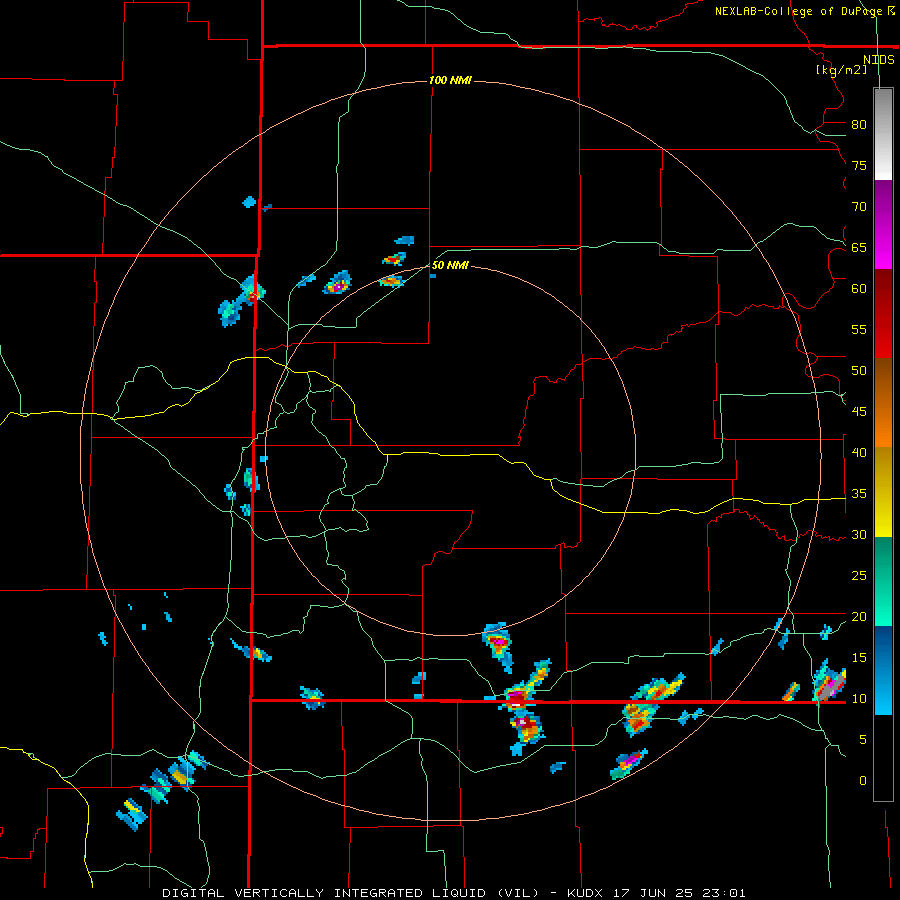900x900 pixels.
Task: Click the scale value "10"
Action: pyautogui.click(x=859, y=699)
